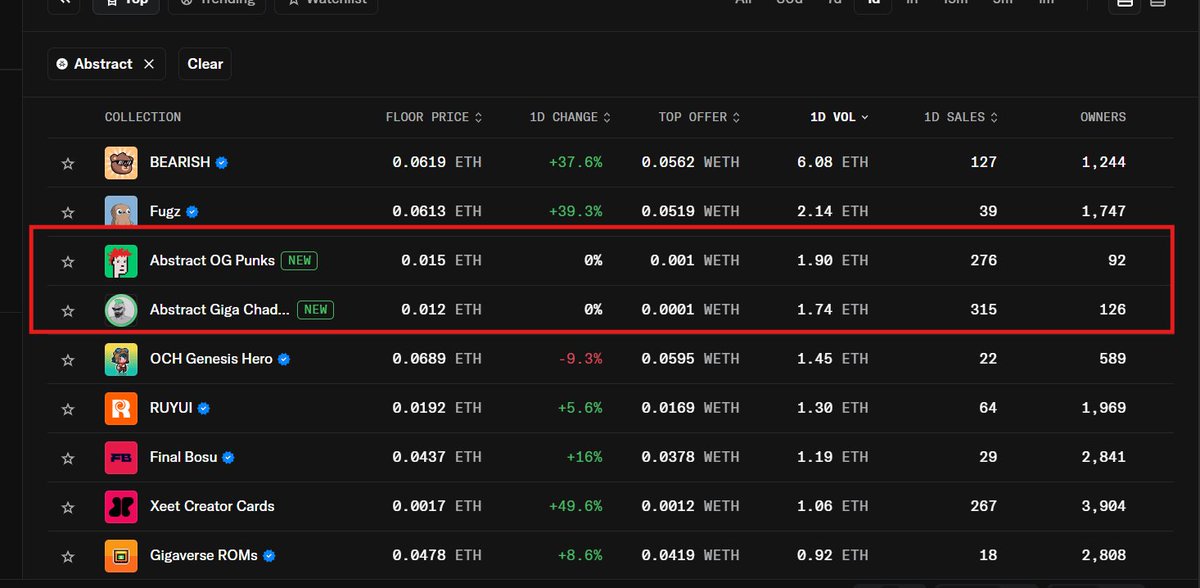Click the Abstract filter chip label
Screen dimensions: 1200x588
coord(103,64)
